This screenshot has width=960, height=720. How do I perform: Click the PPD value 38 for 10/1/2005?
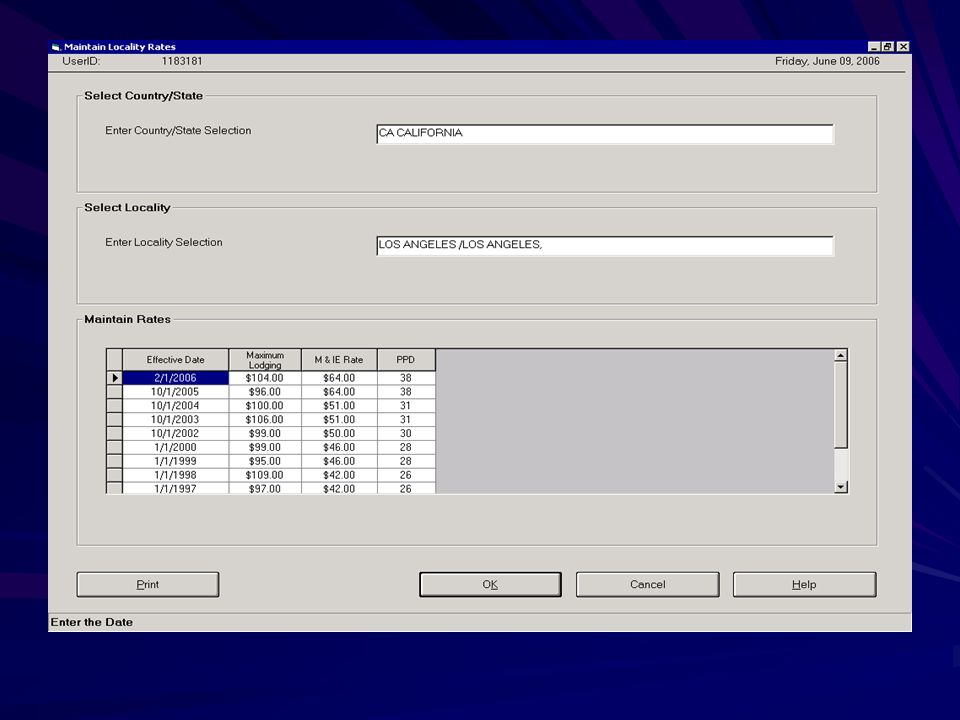click(406, 392)
